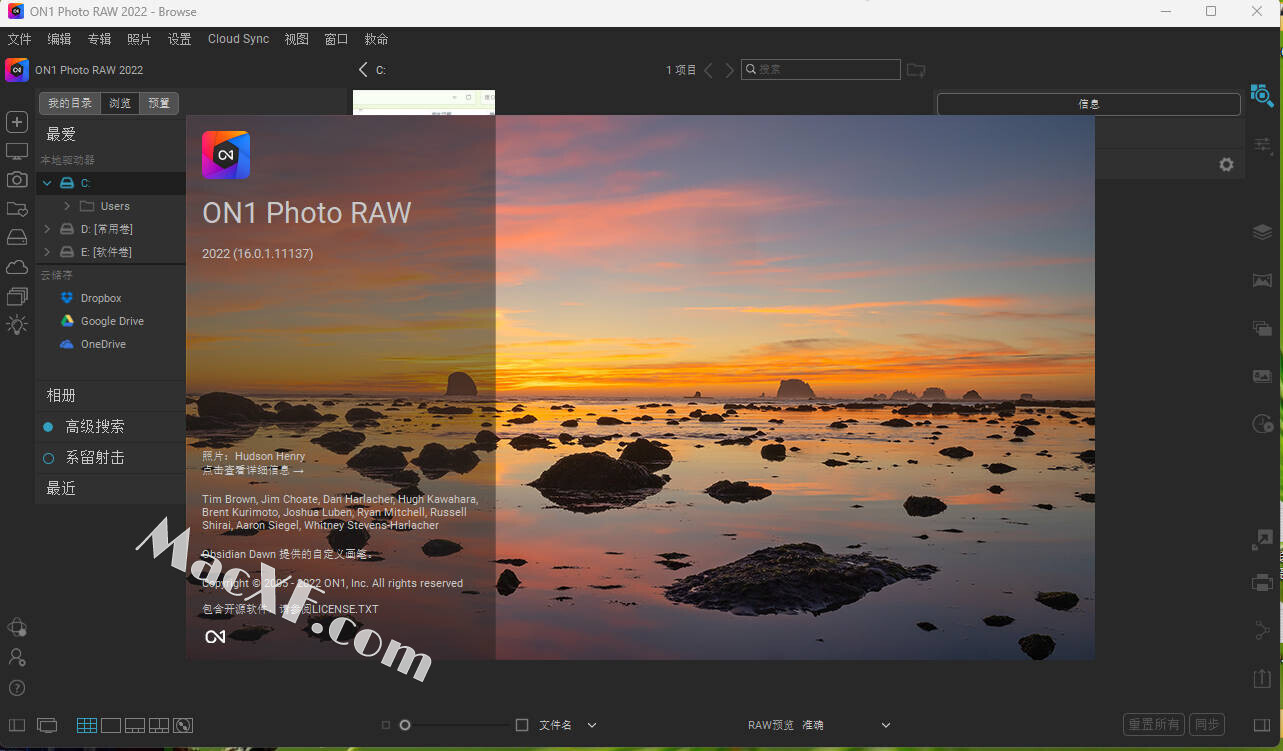Click the thumbnail size slider handle
The width and height of the screenshot is (1283, 751).
click(x=405, y=725)
